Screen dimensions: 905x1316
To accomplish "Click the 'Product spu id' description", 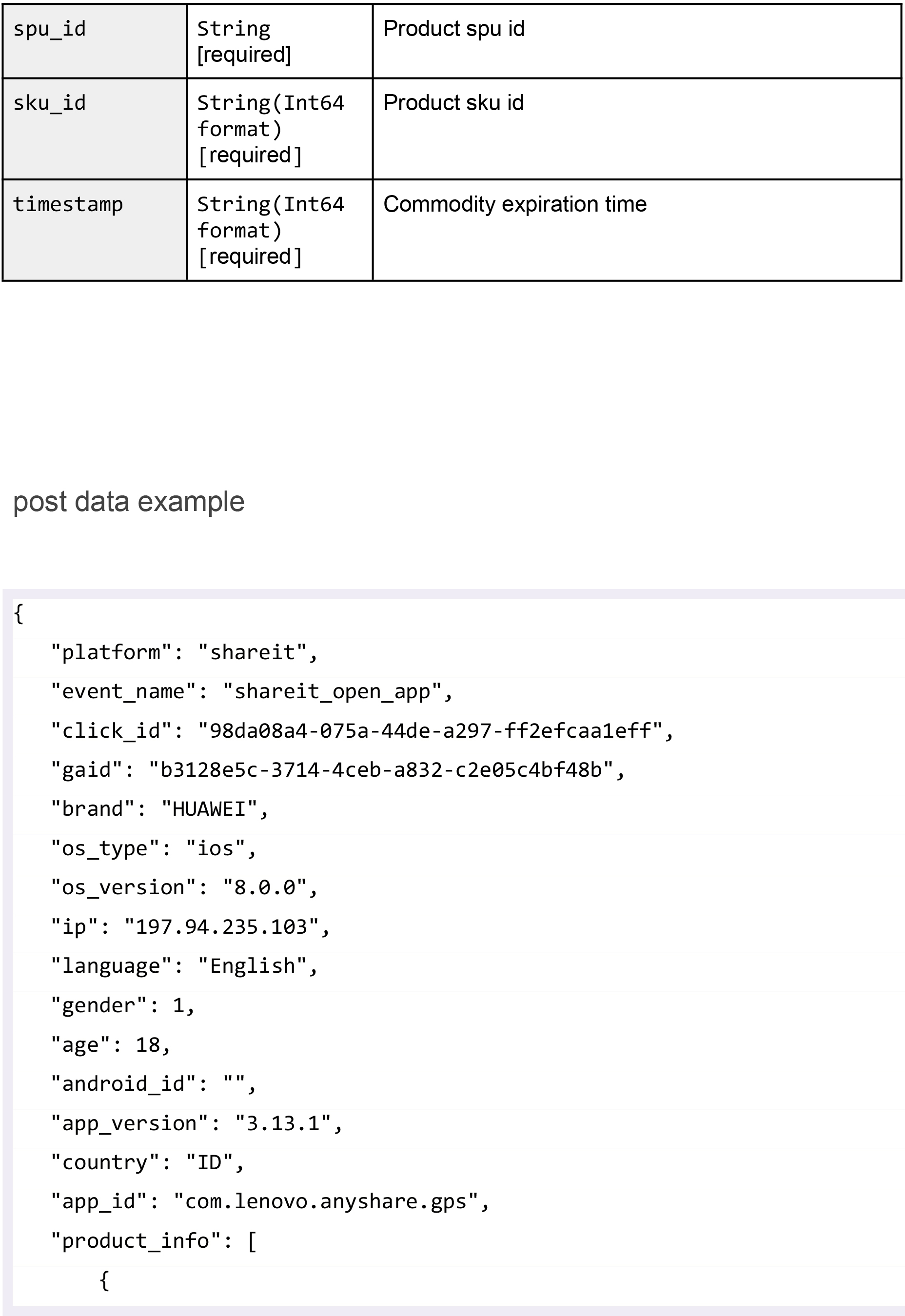I will pos(453,28).
